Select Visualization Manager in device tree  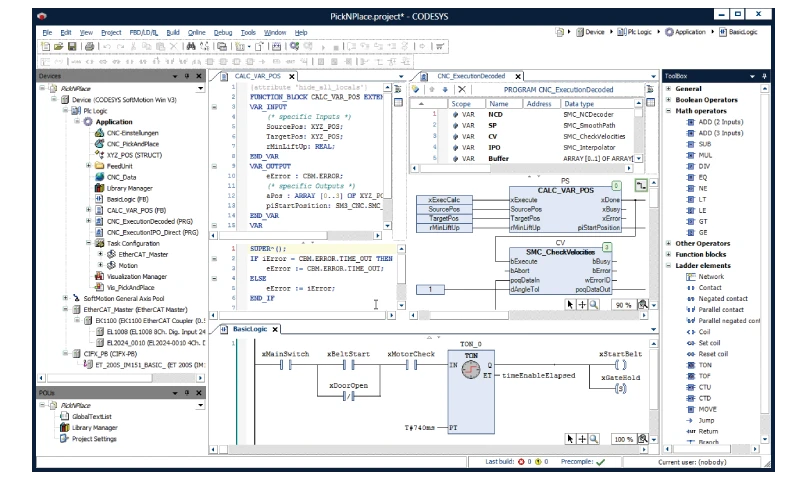click(131, 276)
